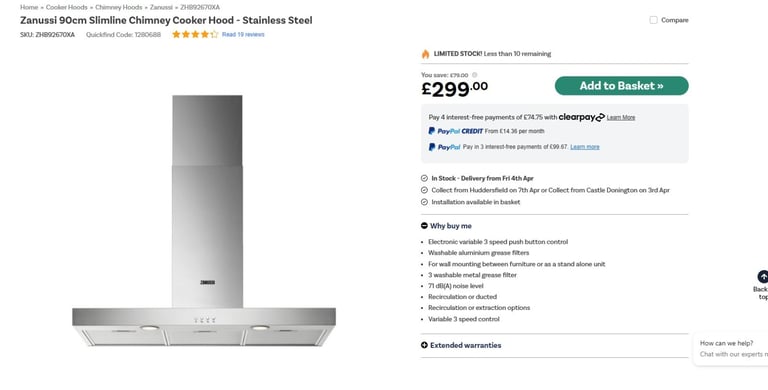This screenshot has width=768, height=390.
Task: Open the Home breadcrumb link
Action: click(x=29, y=7)
